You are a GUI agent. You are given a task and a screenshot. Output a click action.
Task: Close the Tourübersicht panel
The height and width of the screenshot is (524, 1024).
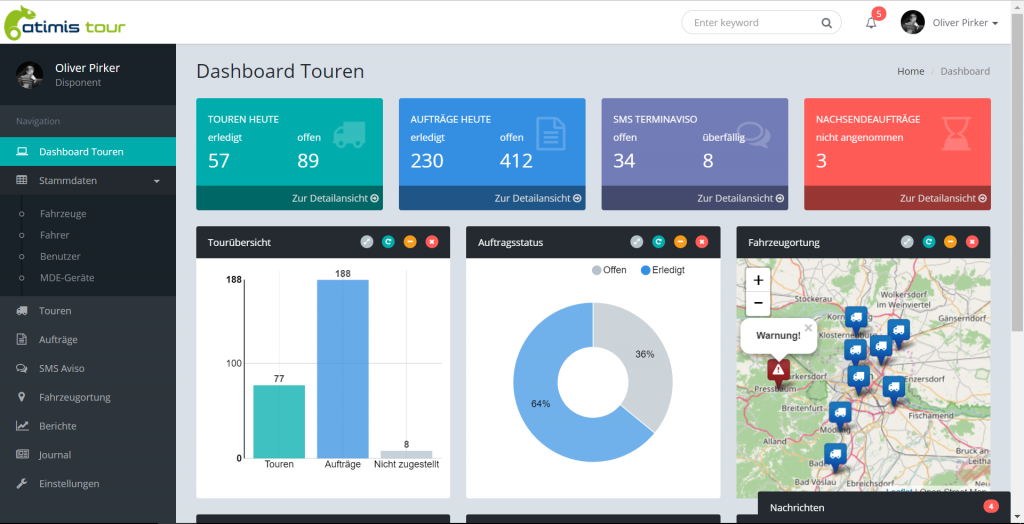(432, 242)
